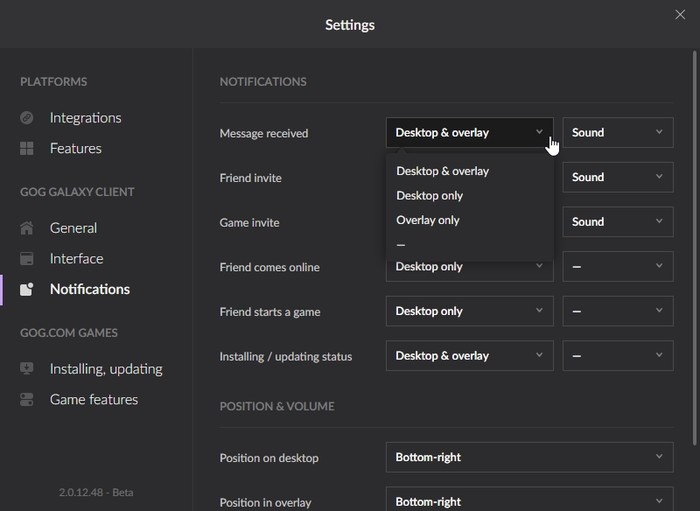
Task: Click the Notifications sidebar icon
Action: pyautogui.click(x=27, y=289)
